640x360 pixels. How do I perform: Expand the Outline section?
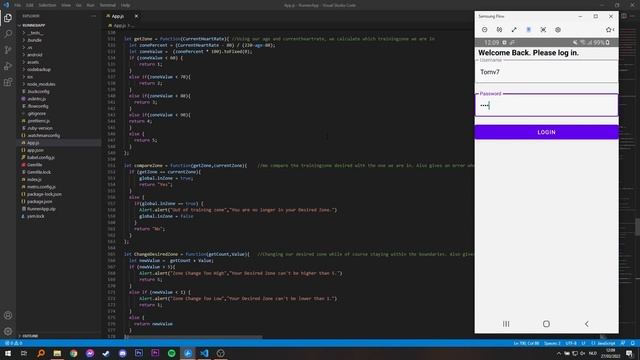[30, 336]
